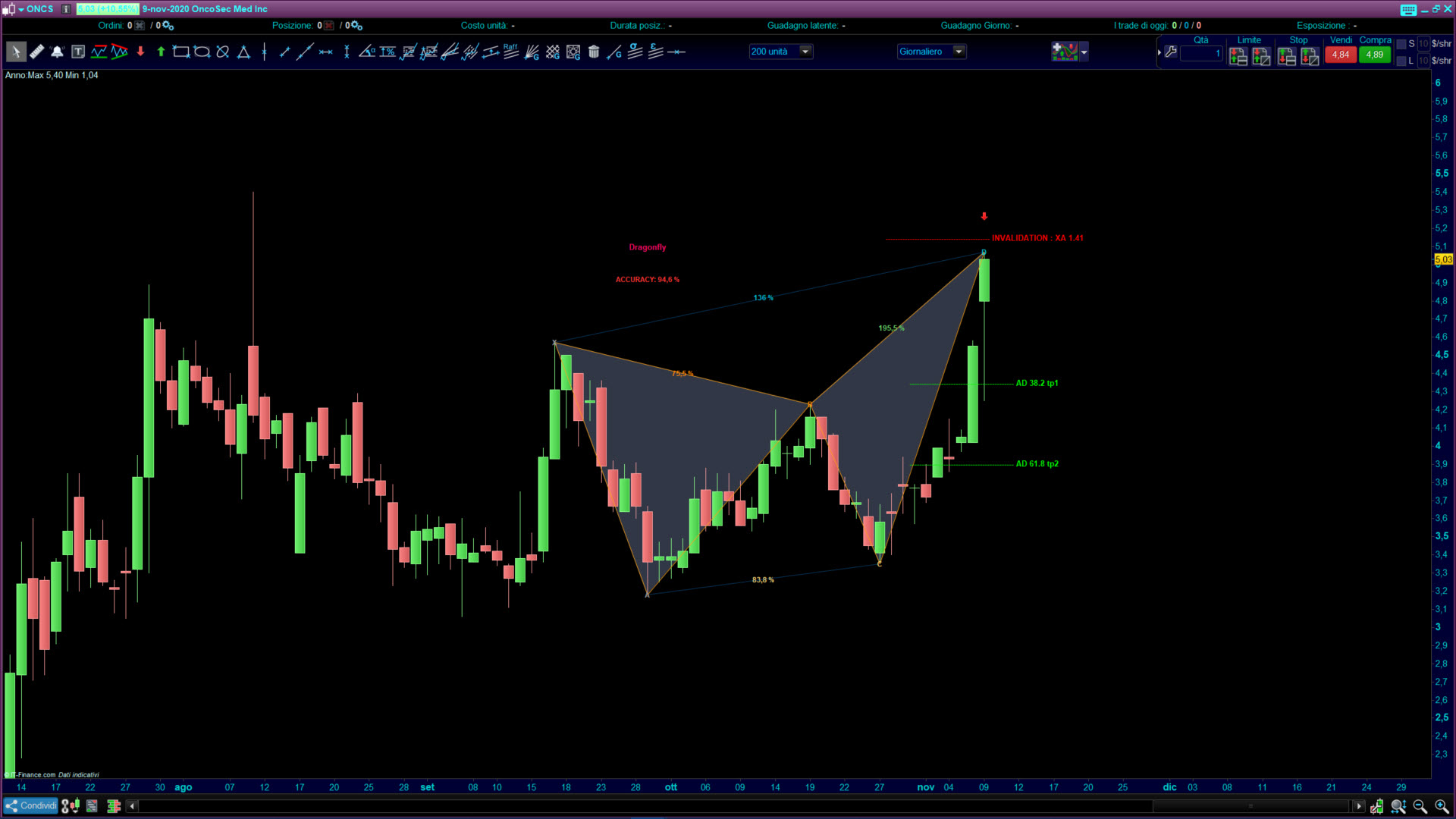
Task: Enable the S stop checkbox
Action: [1401, 44]
